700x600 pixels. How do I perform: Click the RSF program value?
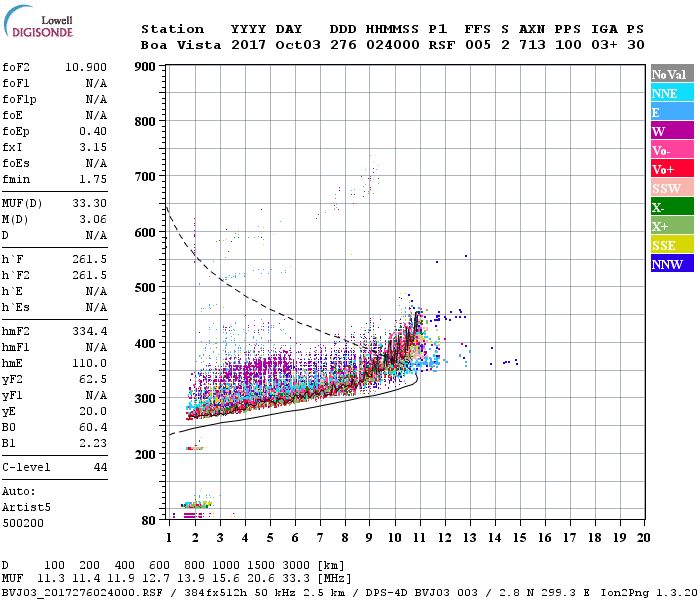442,45
